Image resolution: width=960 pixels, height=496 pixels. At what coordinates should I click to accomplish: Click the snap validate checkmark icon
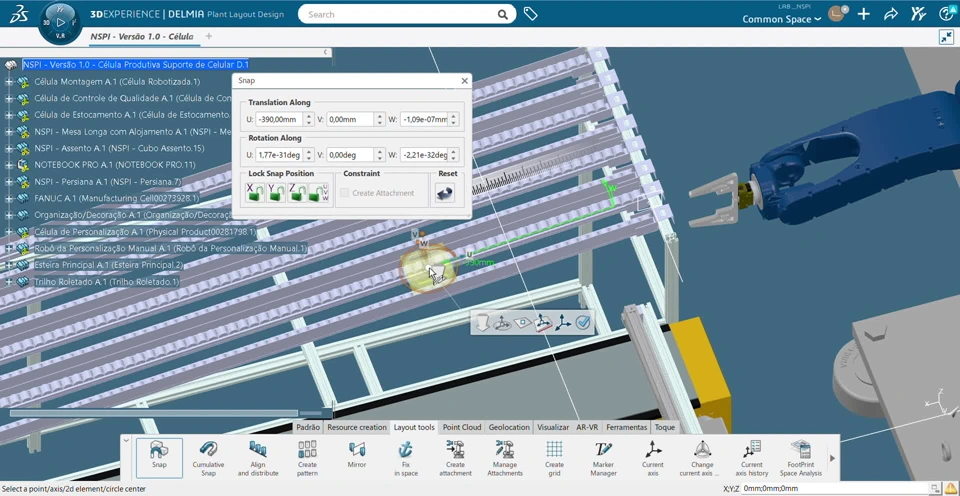tap(583, 322)
